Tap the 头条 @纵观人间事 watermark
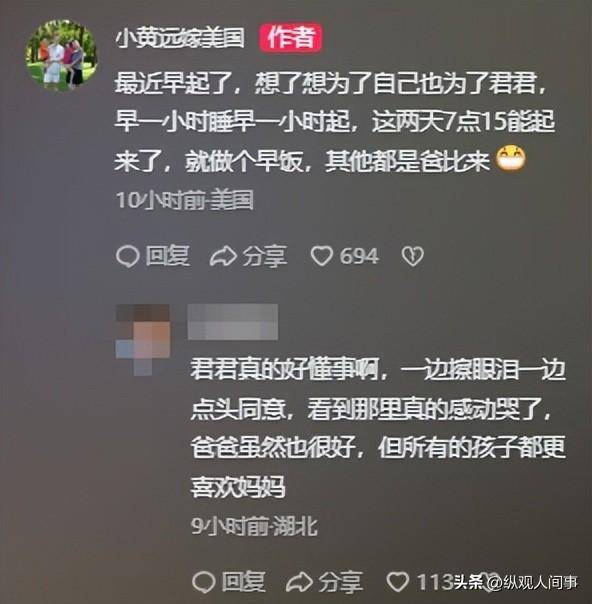 point(515,582)
